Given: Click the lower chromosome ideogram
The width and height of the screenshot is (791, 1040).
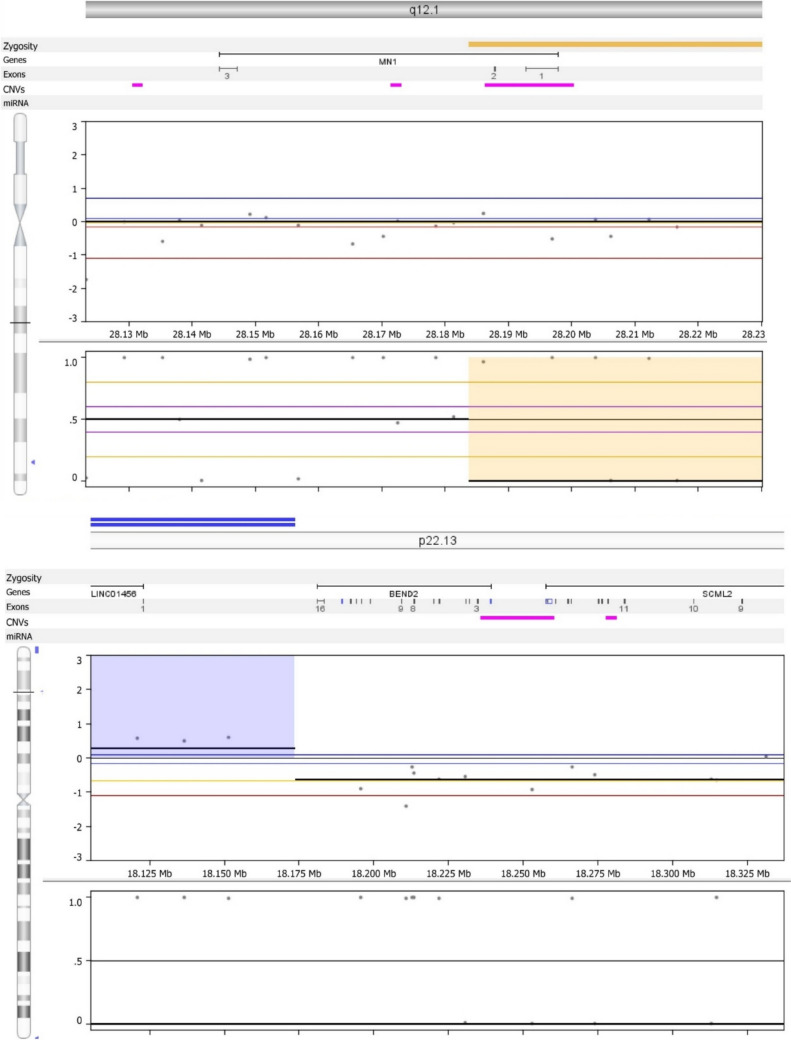Looking at the screenshot, I should click(x=23, y=842).
